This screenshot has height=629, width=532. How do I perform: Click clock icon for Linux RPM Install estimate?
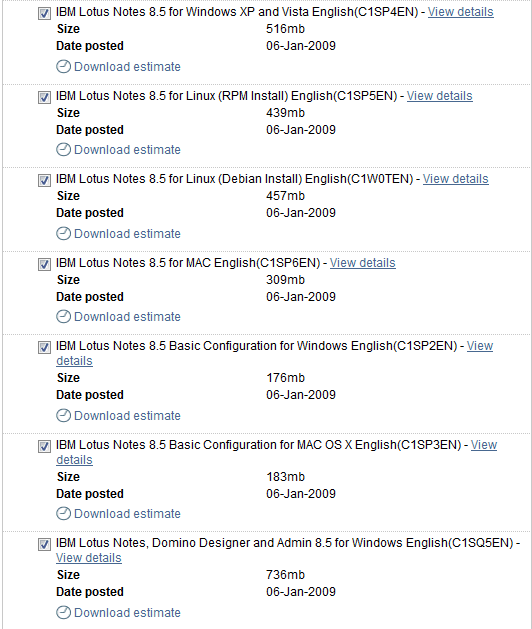tap(63, 150)
